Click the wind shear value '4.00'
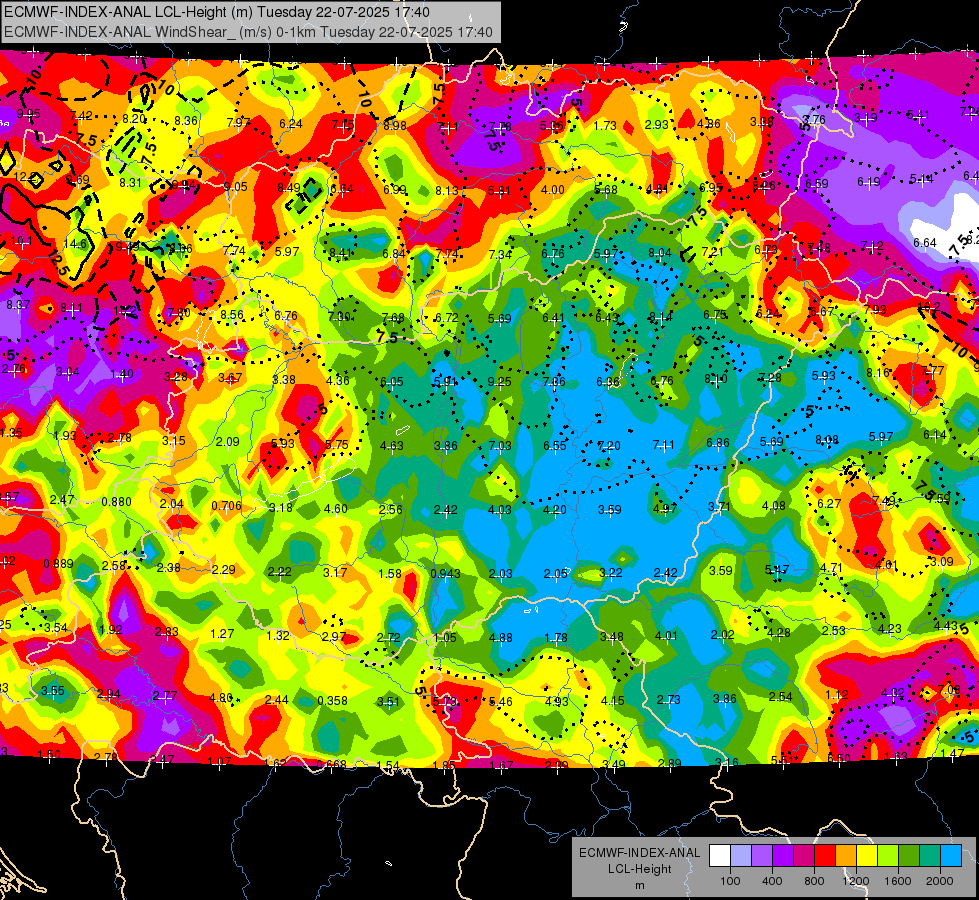This screenshot has width=979, height=900. 553,189
